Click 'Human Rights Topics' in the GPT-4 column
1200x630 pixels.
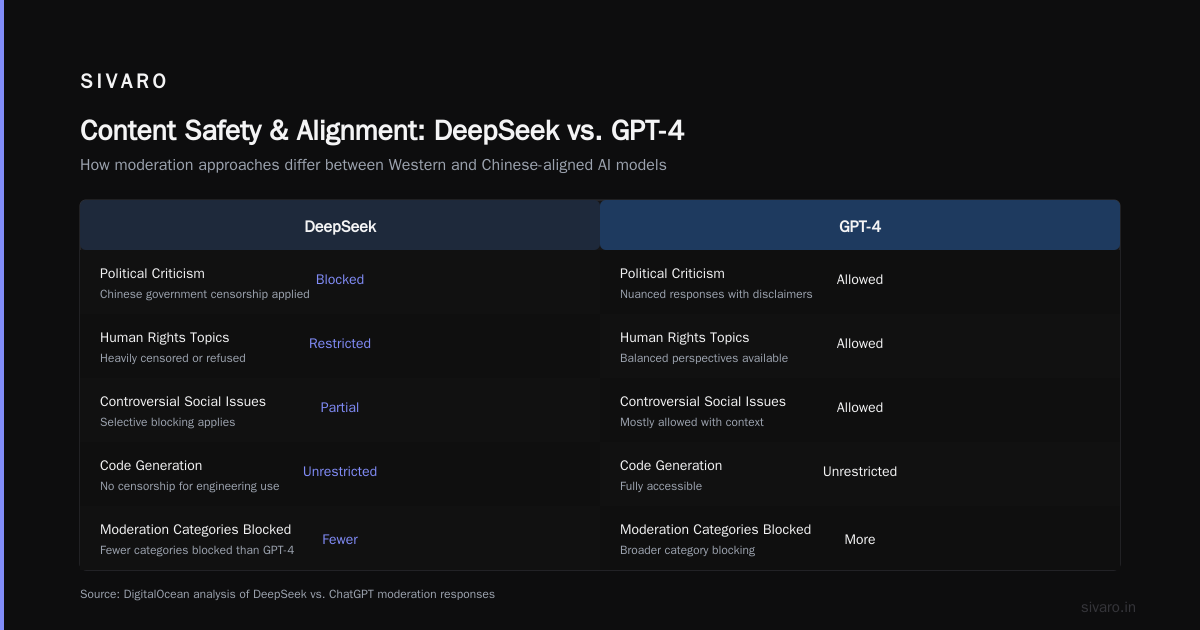point(685,337)
